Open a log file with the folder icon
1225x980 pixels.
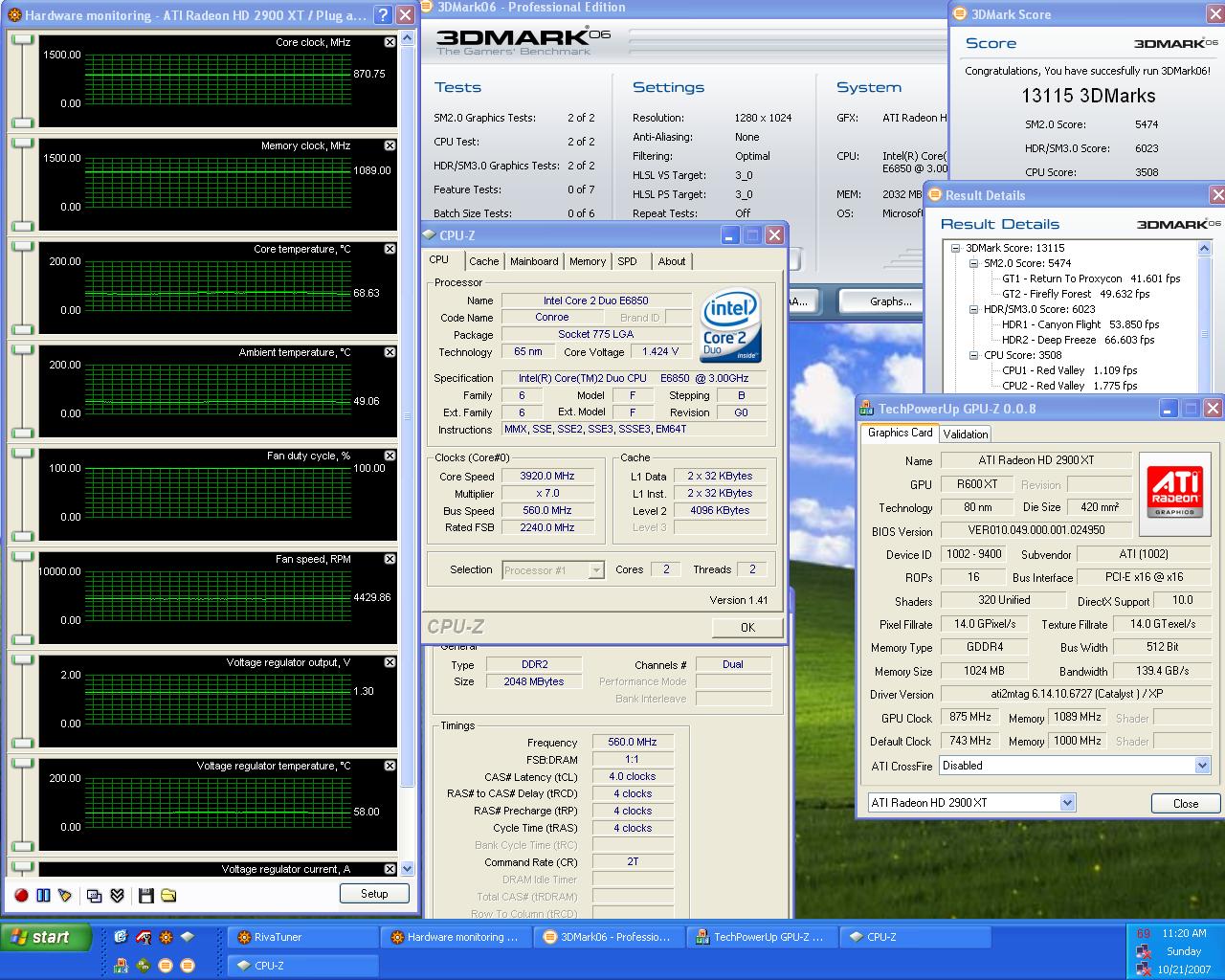(168, 896)
